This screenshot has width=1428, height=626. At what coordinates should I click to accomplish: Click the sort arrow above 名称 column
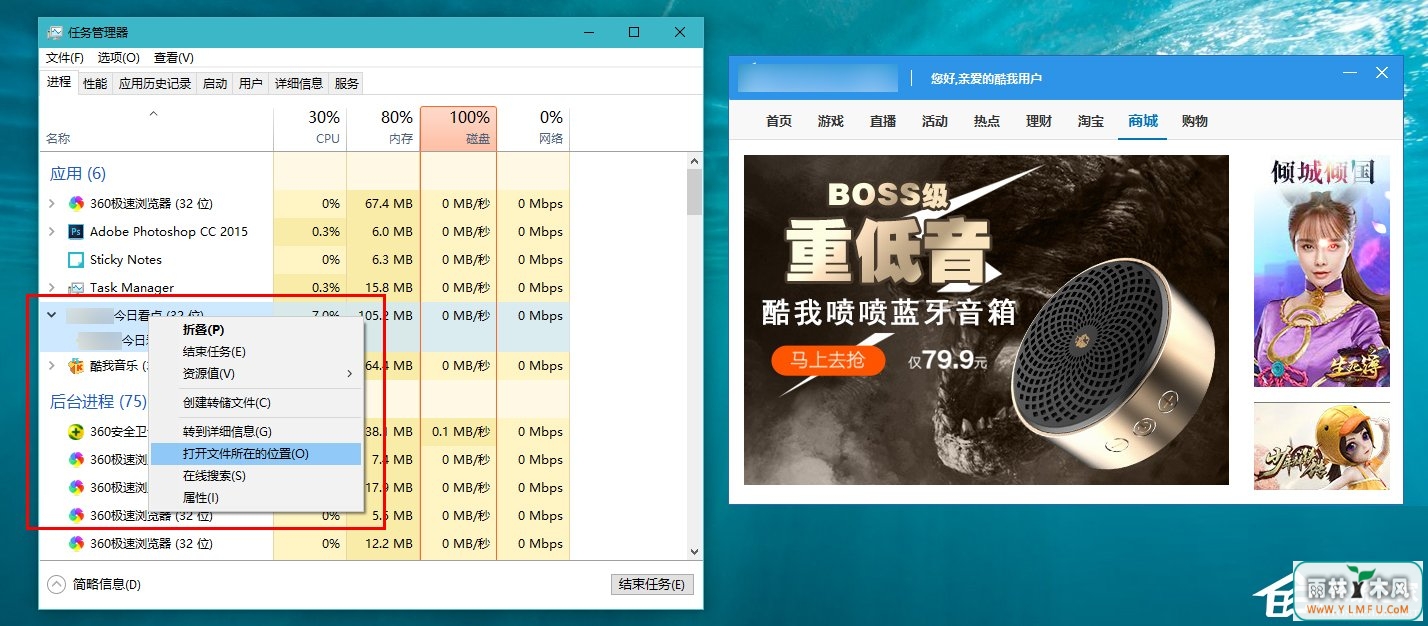coord(153,114)
